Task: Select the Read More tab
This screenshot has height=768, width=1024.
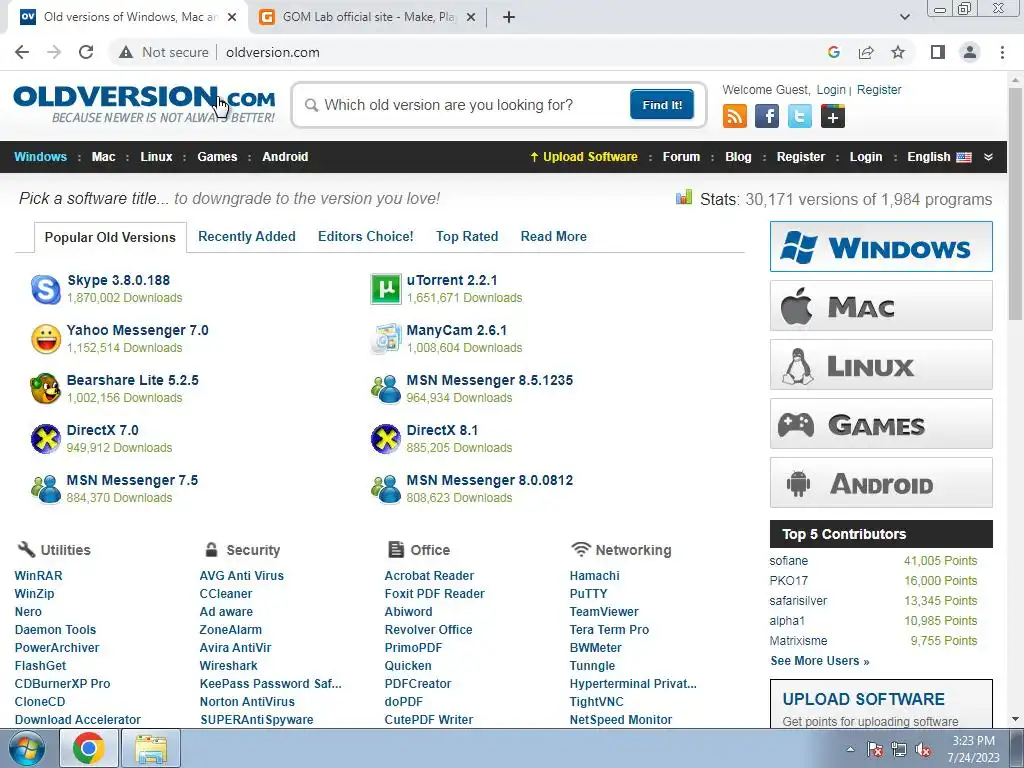Action: click(x=554, y=236)
